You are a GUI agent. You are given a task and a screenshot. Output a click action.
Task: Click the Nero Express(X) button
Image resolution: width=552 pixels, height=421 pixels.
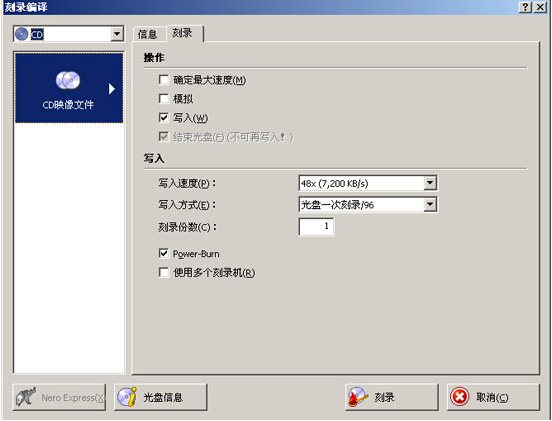pyautogui.click(x=59, y=397)
